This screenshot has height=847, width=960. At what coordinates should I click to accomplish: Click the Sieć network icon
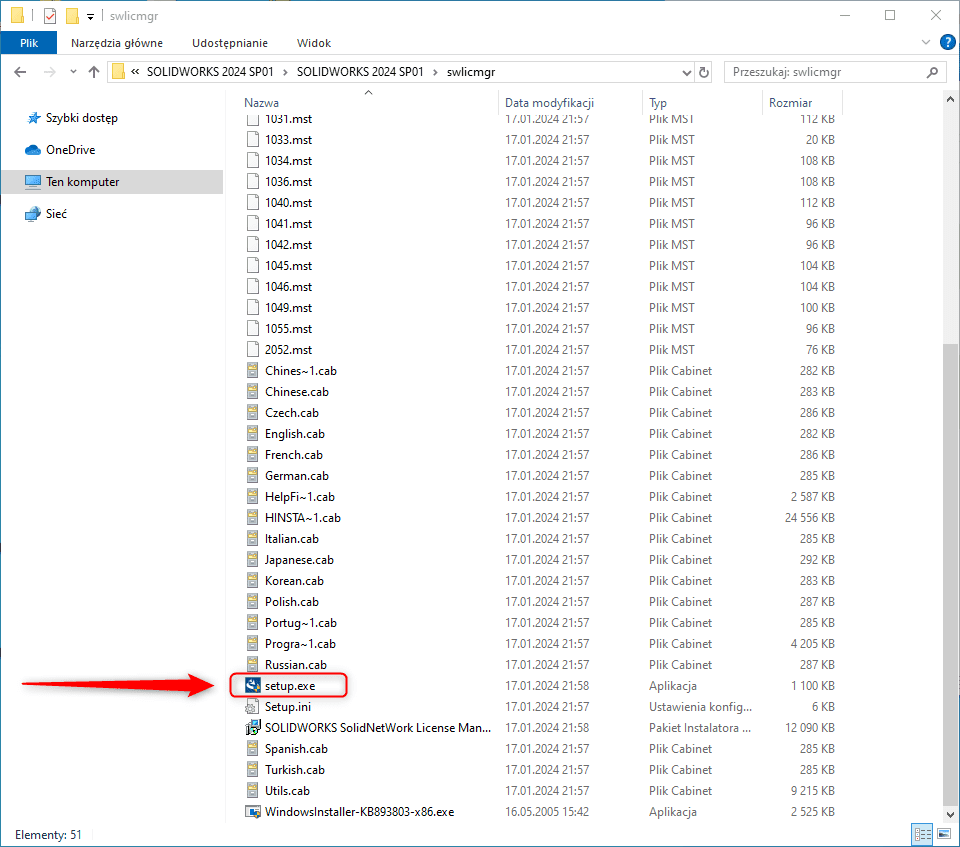point(33,214)
